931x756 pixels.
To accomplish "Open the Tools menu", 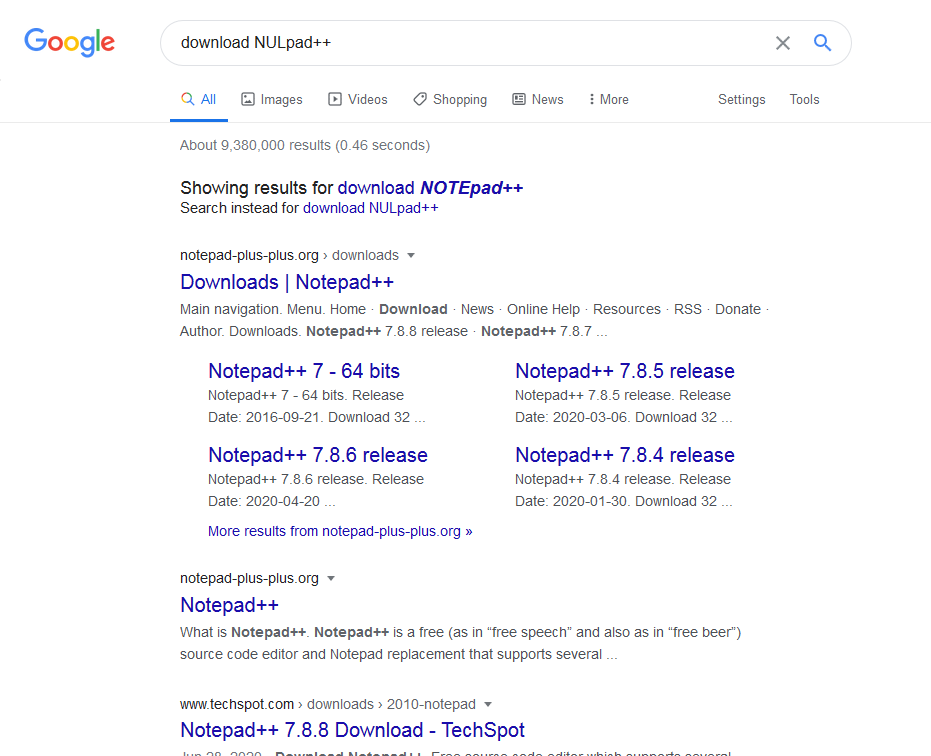I will tap(804, 99).
